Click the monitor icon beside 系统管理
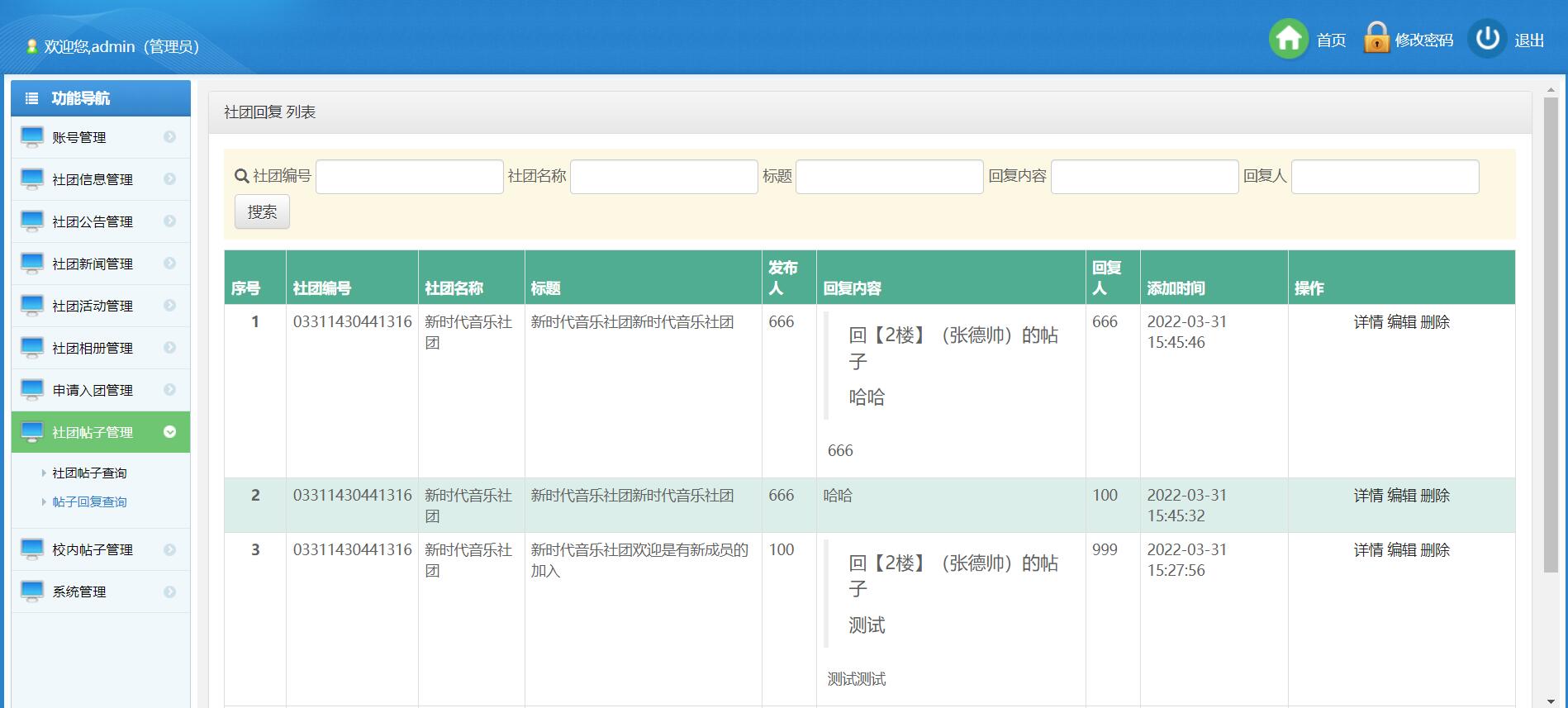1568x708 pixels. coord(32,592)
